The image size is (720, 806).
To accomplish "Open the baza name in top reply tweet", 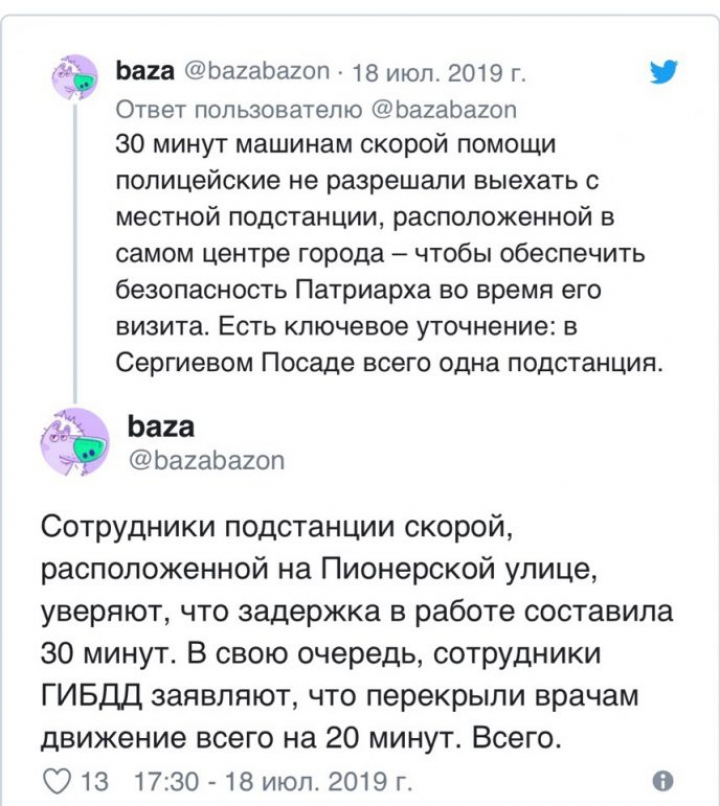I will (144, 72).
